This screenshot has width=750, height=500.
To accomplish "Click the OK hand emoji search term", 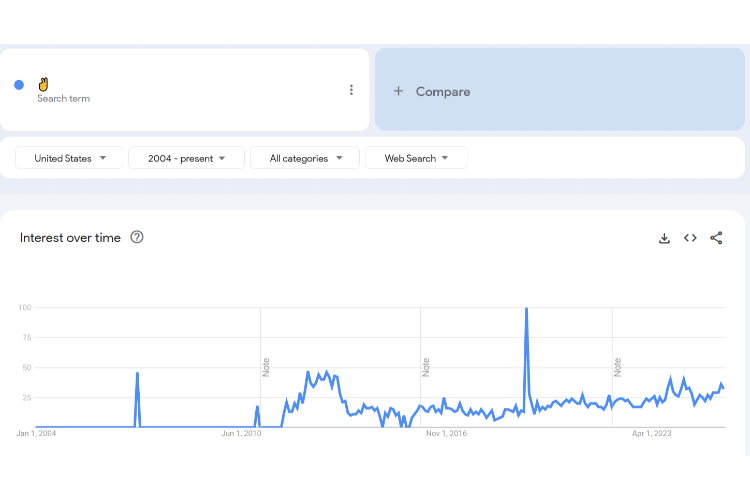I will click(43, 84).
